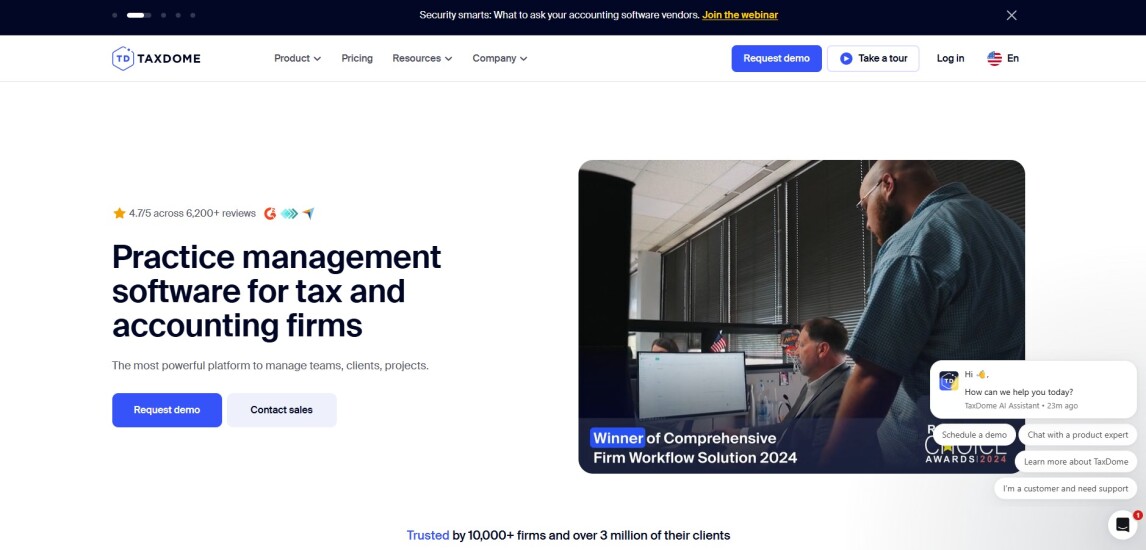The height and width of the screenshot is (550, 1146).
Task: Close the top announcement banner
Action: pyautogui.click(x=1011, y=15)
